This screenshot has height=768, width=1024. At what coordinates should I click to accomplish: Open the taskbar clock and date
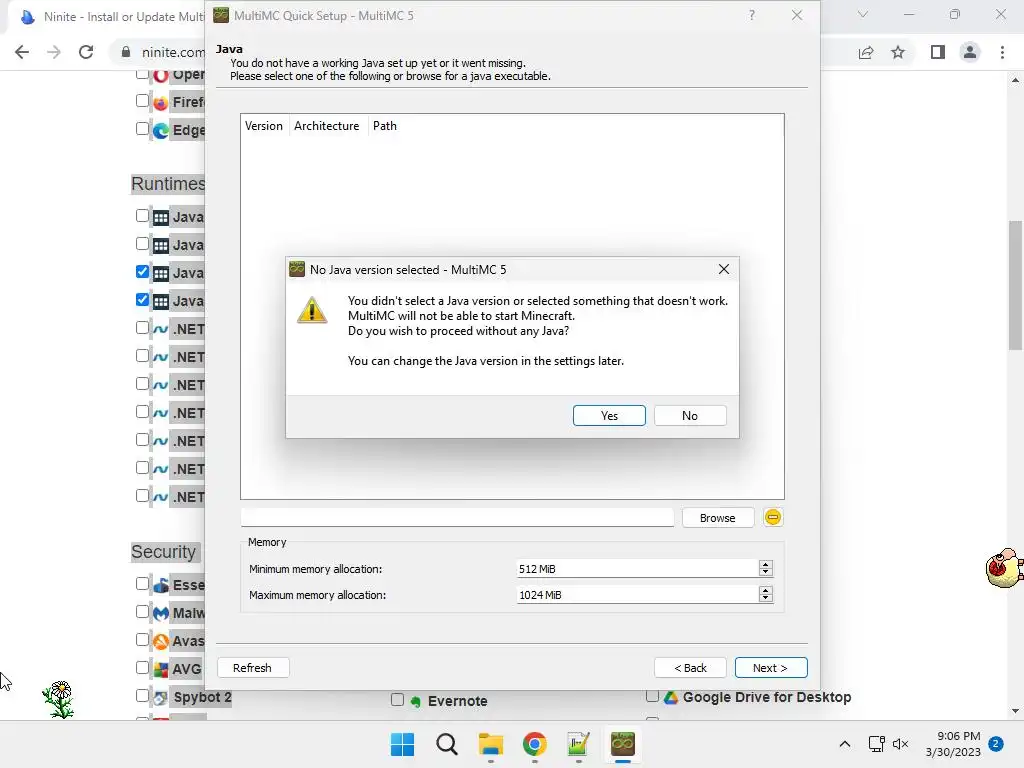pos(953,744)
